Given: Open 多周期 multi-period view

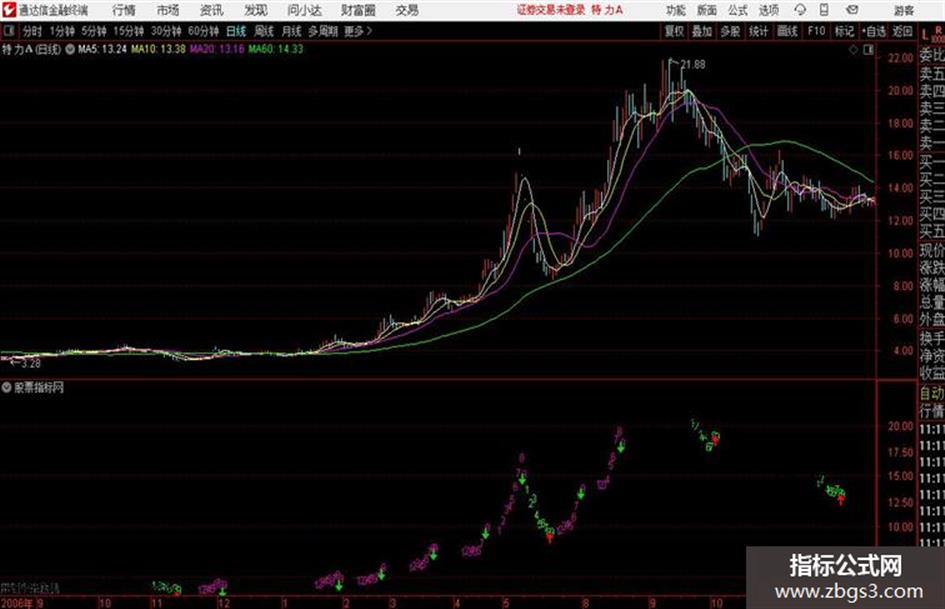Looking at the screenshot, I should [323, 31].
